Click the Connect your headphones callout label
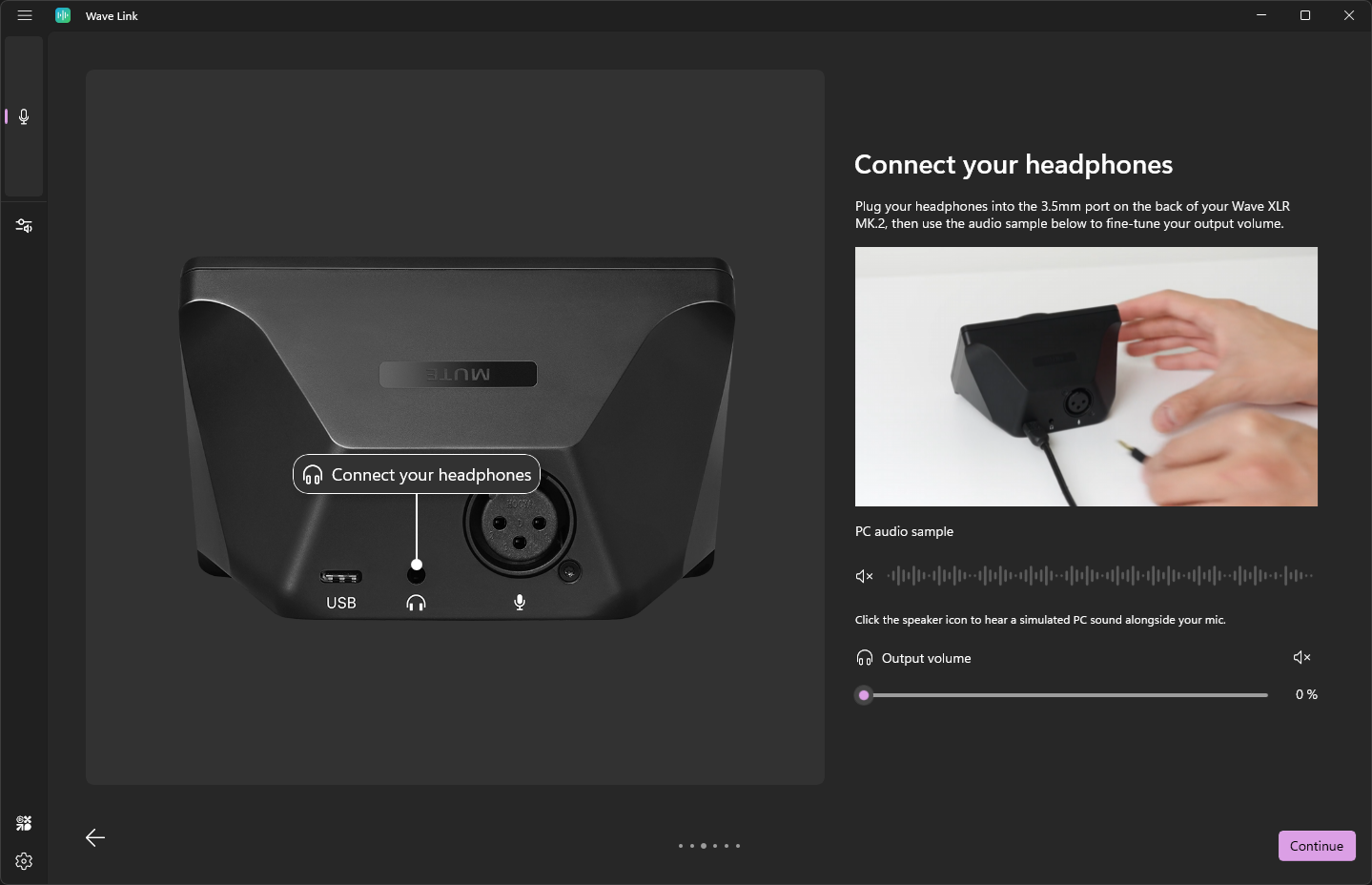 coord(417,475)
